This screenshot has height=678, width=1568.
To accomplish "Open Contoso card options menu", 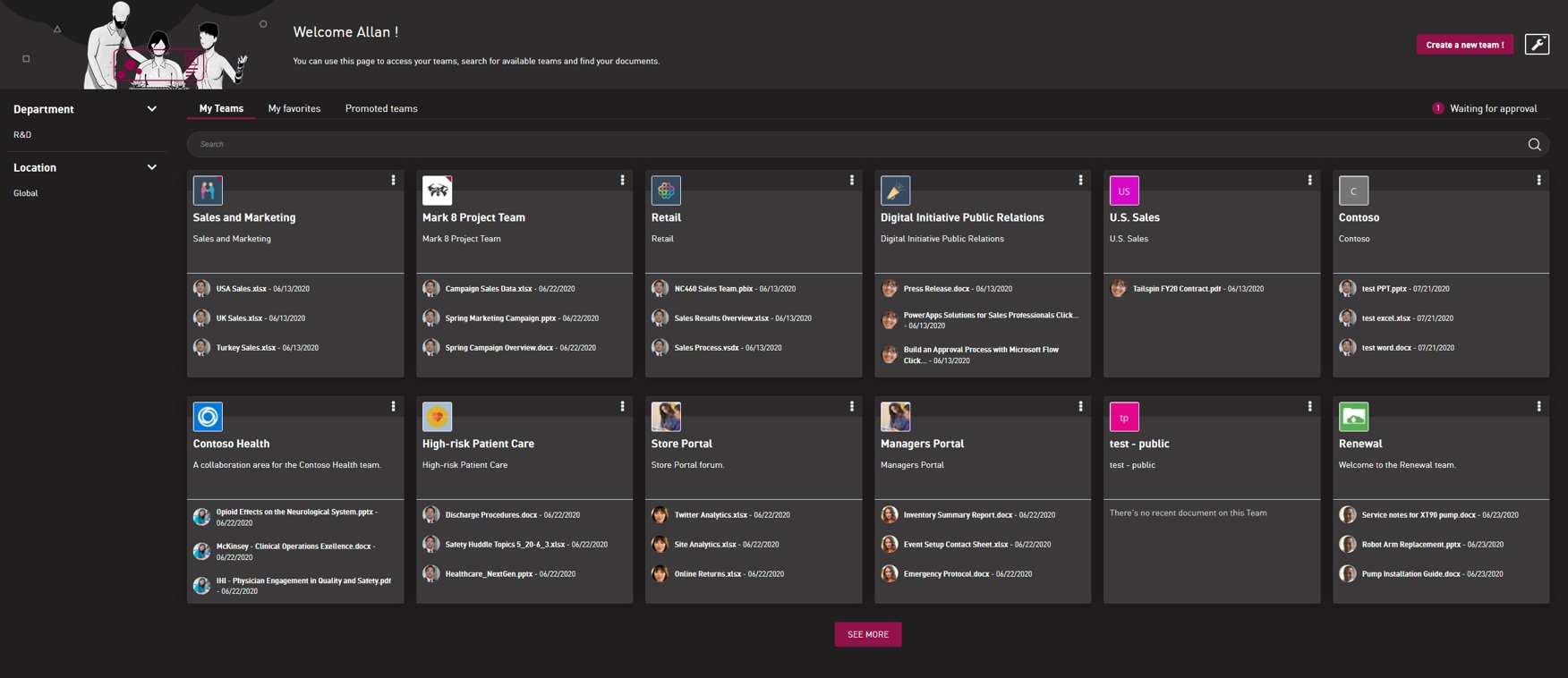I will point(1538,180).
